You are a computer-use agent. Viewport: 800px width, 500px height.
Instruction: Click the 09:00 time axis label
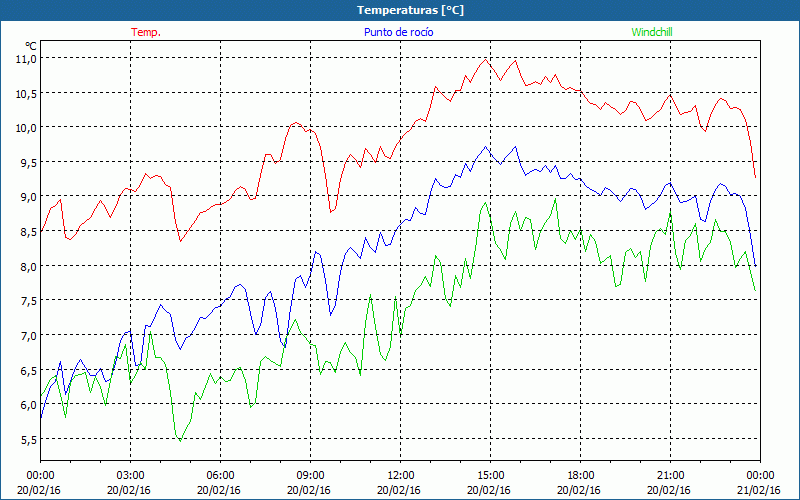pos(310,476)
